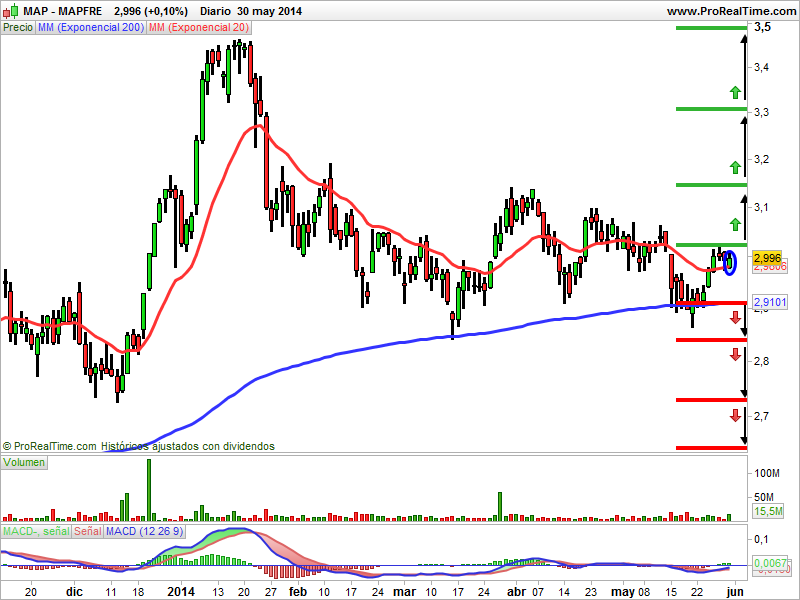Click the 13 date after 2014
The height and width of the screenshot is (600, 800).
(x=218, y=592)
